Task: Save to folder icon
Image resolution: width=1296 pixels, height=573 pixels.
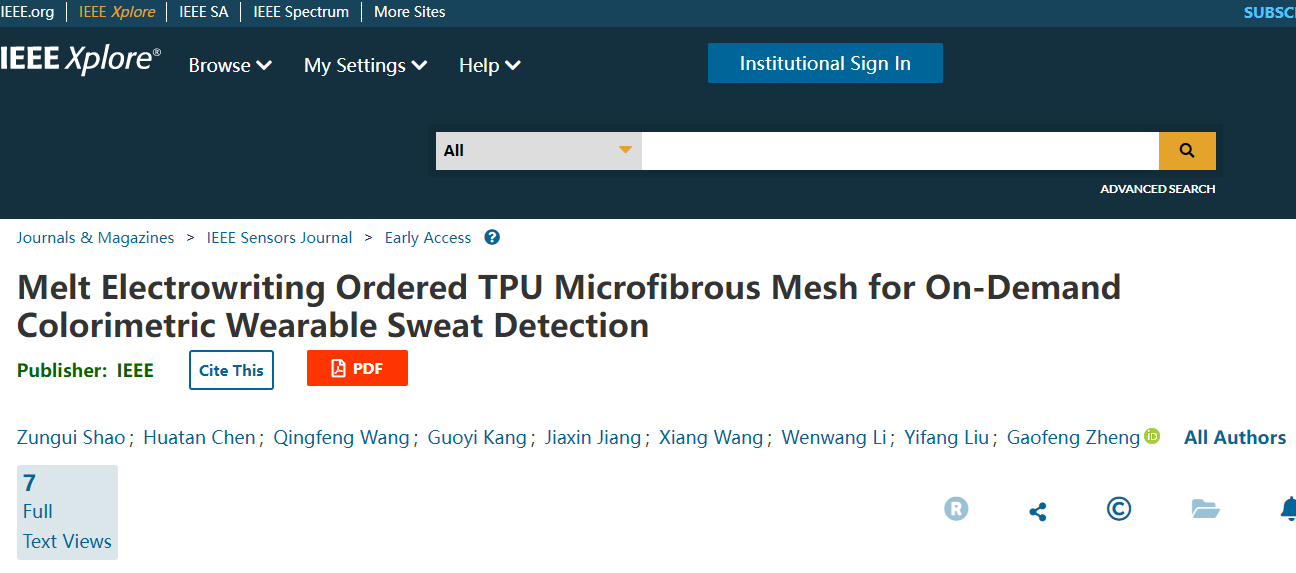Action: point(1205,509)
